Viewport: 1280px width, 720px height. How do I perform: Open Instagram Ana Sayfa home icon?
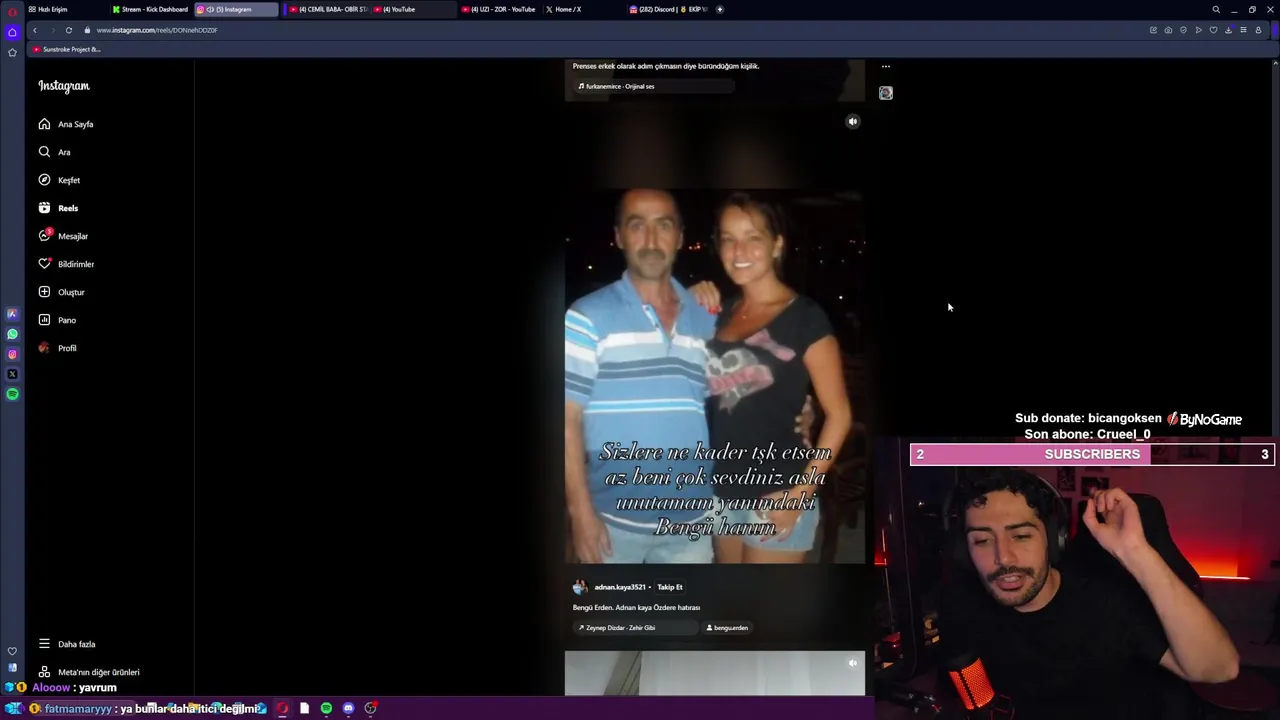44,124
